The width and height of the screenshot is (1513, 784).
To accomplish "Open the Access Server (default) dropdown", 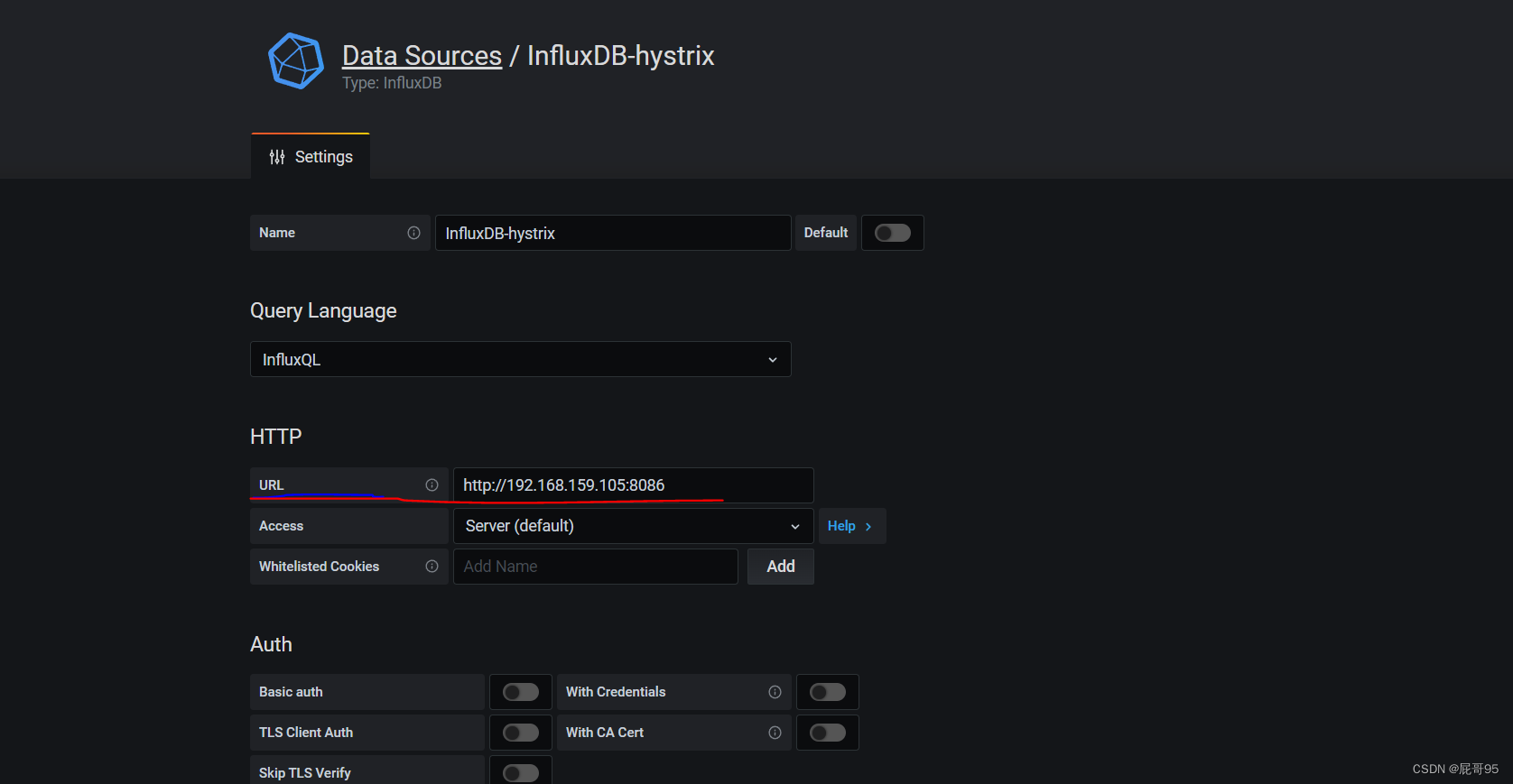I will (x=634, y=526).
